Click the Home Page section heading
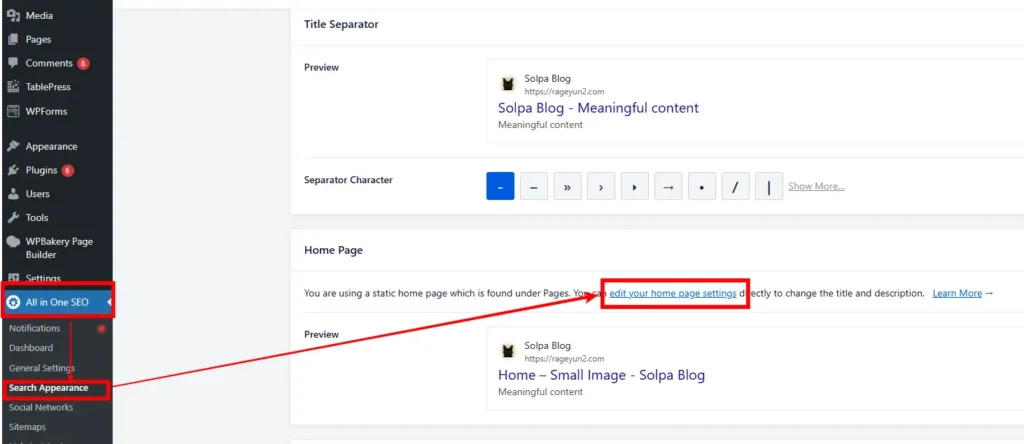 (333, 250)
